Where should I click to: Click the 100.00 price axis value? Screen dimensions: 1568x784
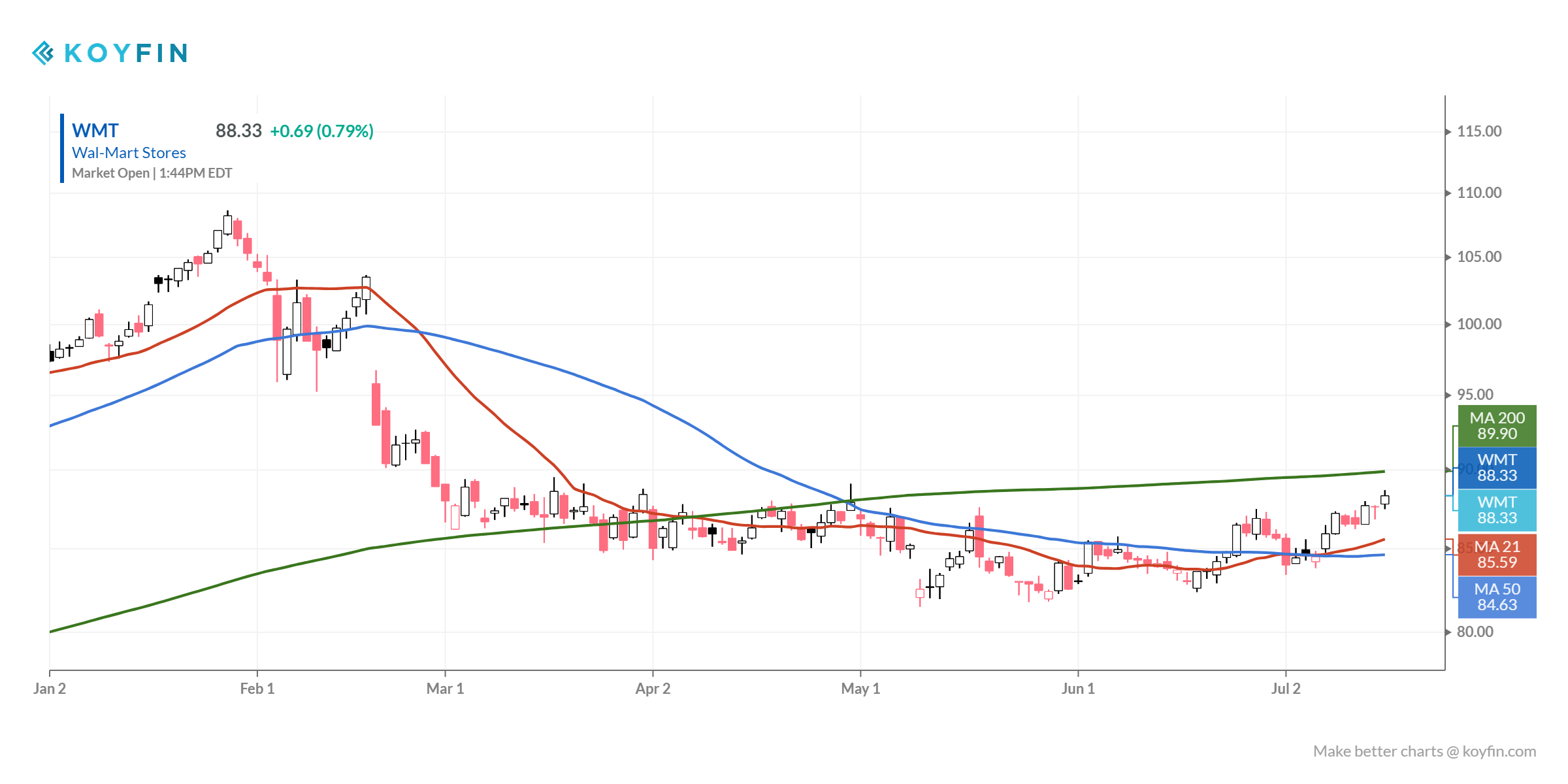tap(1479, 325)
